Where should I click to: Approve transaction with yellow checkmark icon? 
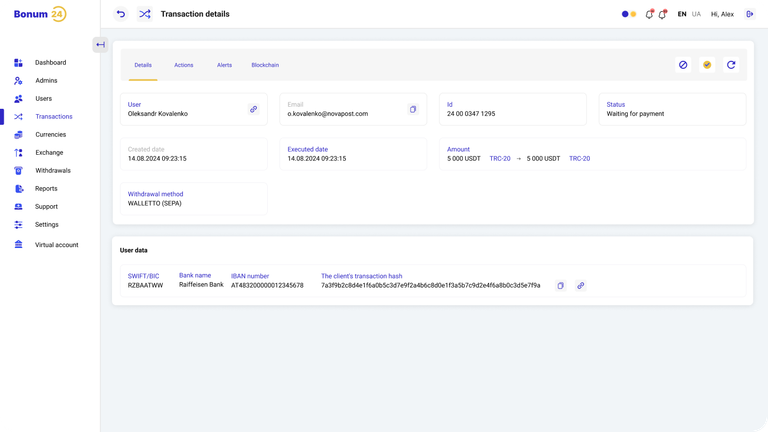click(707, 65)
